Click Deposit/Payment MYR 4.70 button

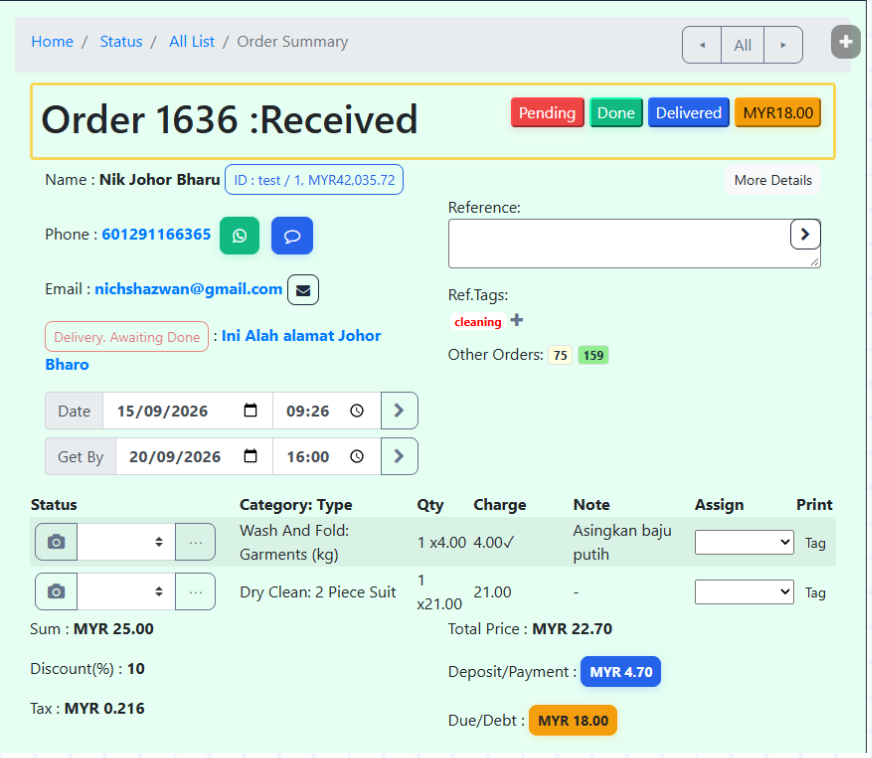coord(621,672)
